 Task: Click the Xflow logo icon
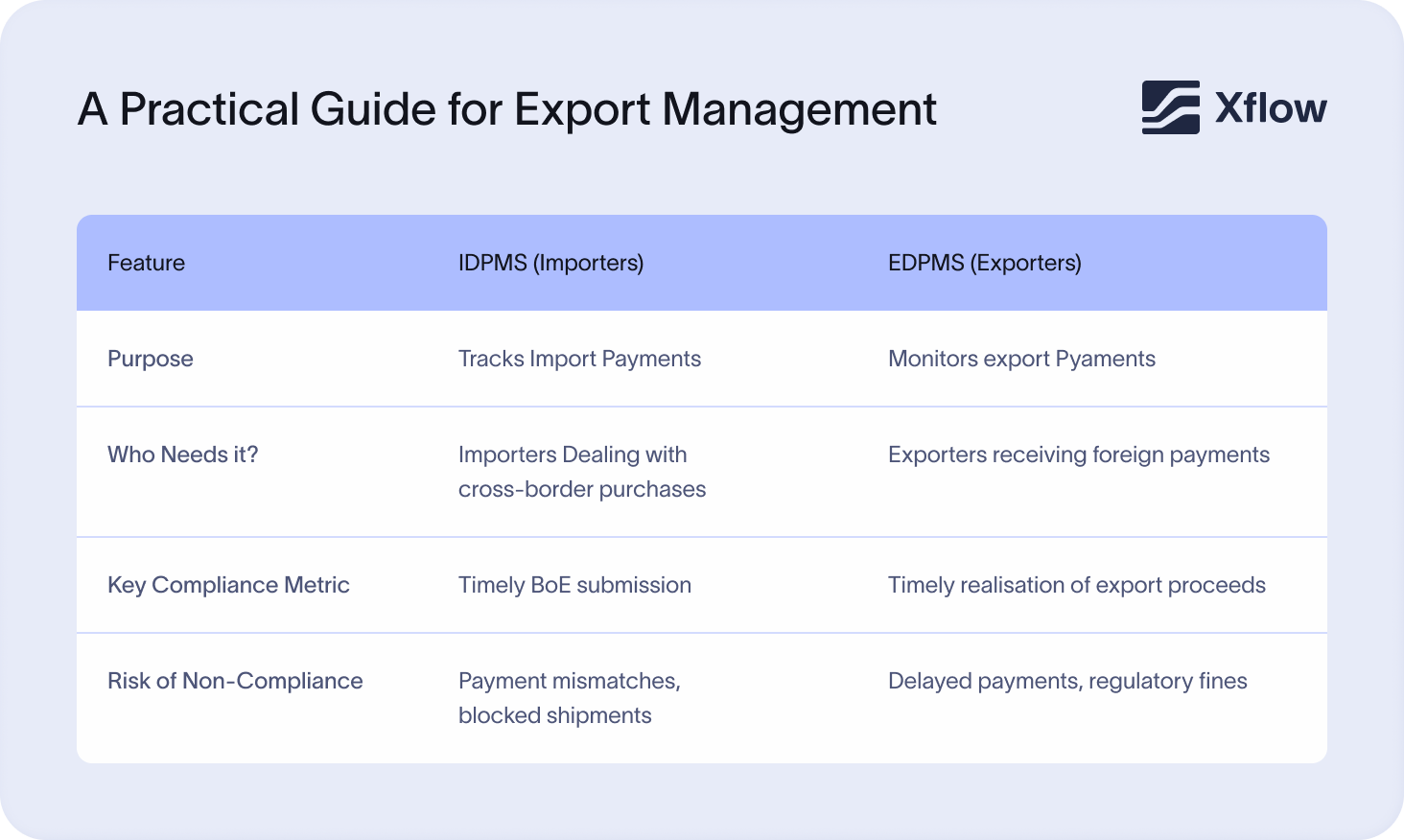(x=1170, y=107)
